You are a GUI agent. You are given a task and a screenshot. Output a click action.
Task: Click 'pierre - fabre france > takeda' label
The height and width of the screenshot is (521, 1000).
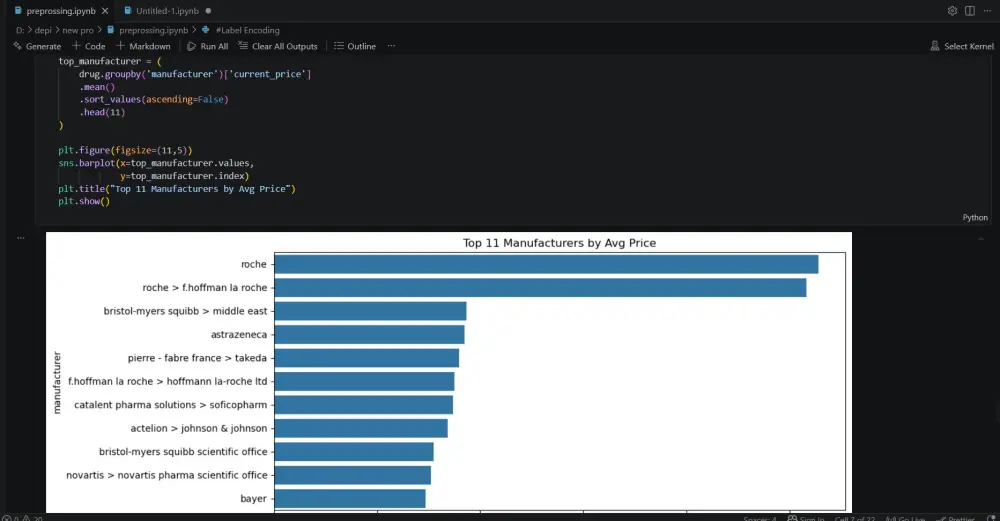tap(197, 358)
